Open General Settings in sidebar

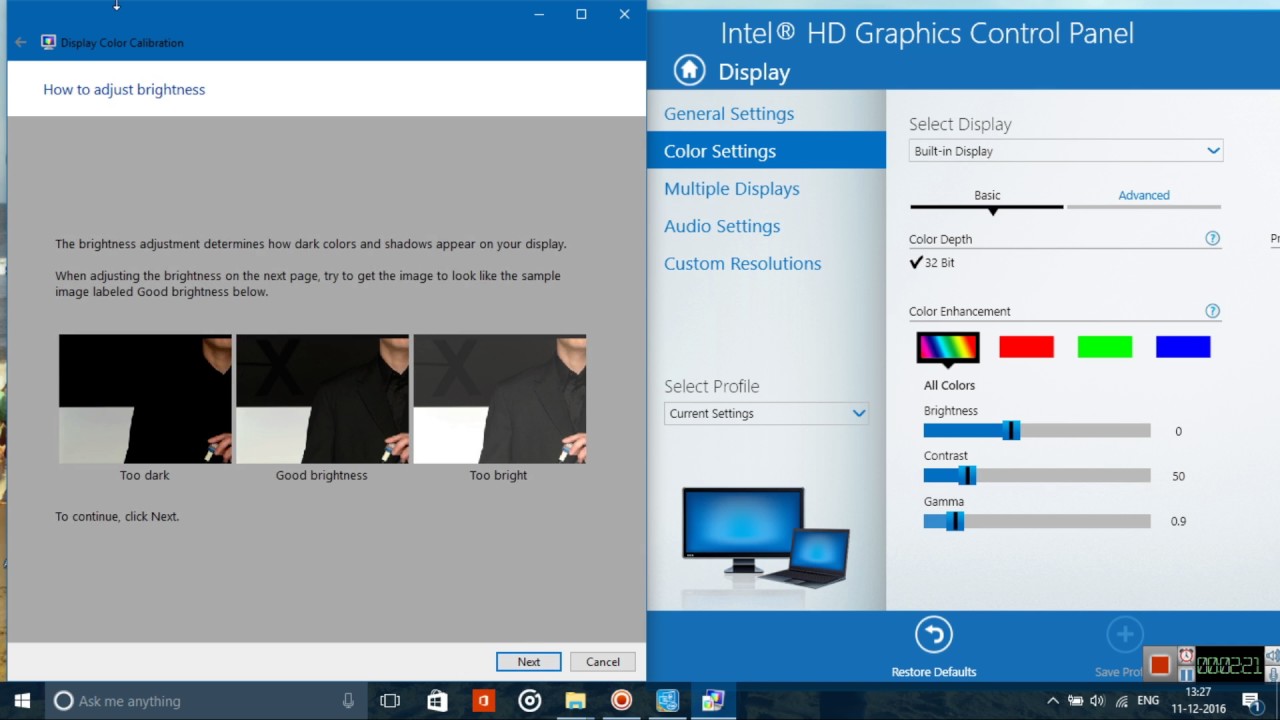click(729, 114)
